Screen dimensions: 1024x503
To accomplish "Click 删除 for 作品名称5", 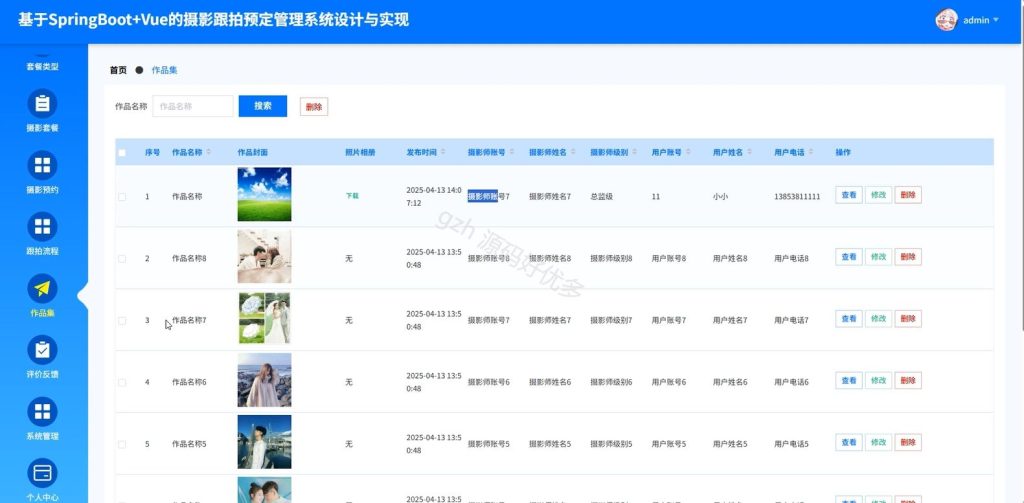I will 908,442.
